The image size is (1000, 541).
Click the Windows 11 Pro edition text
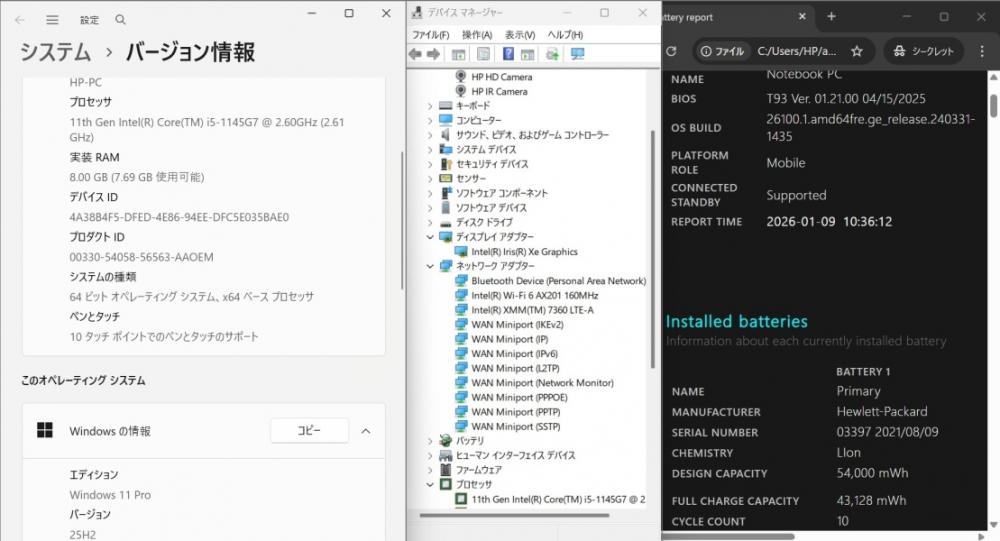point(110,494)
